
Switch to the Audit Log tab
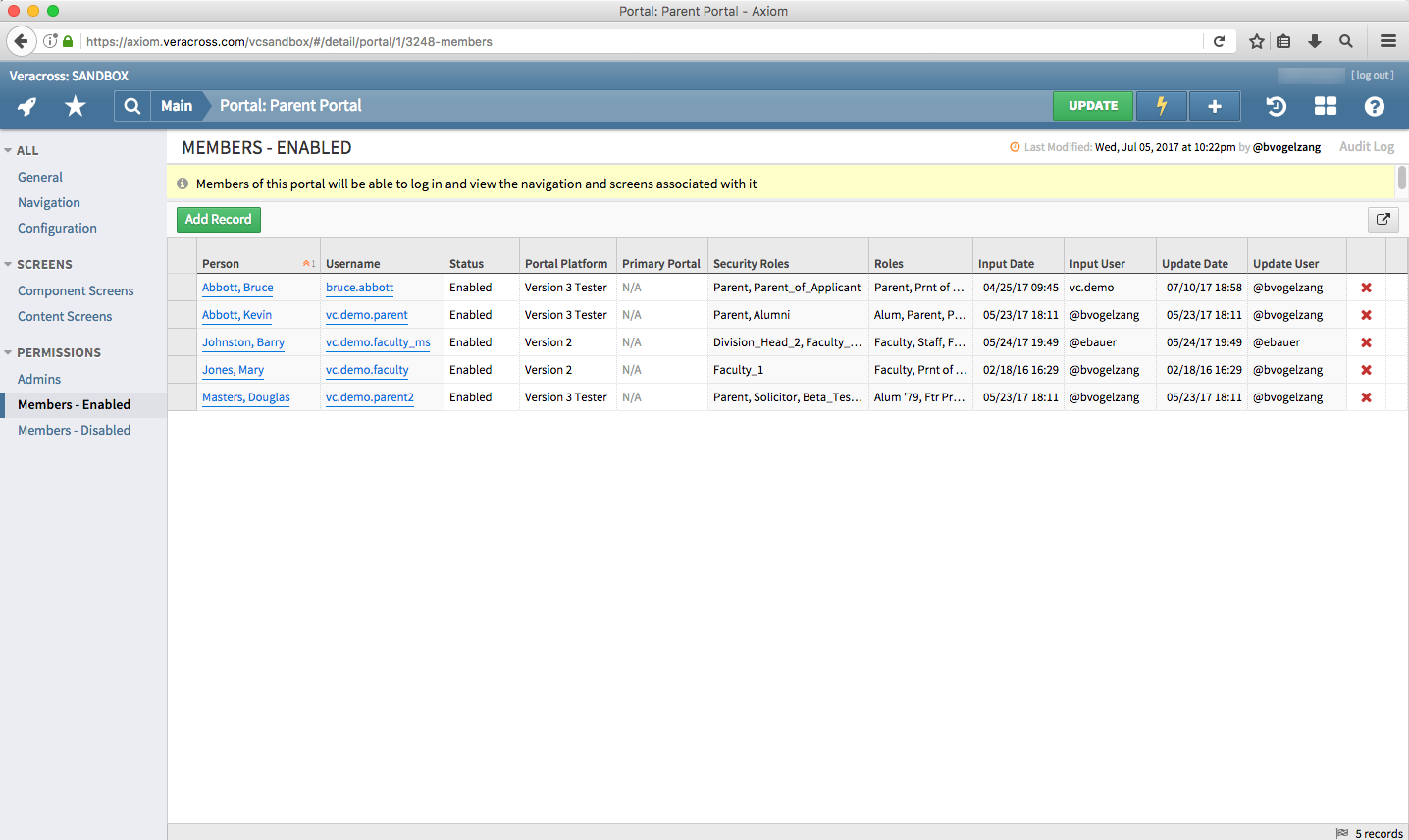pos(1367,146)
